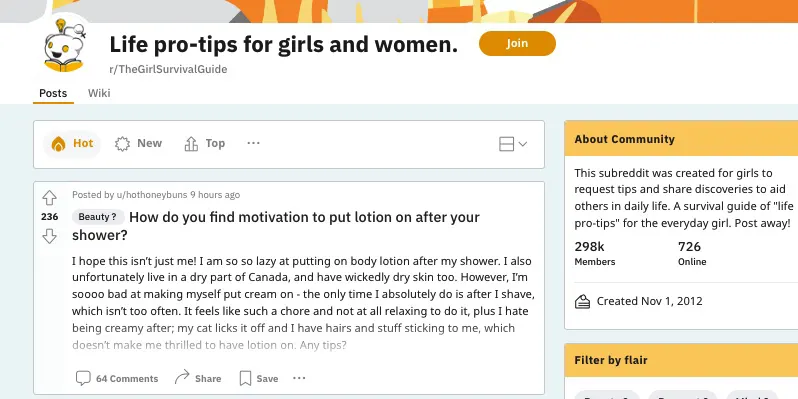Save post via bookmark icon
This screenshot has width=798, height=399.
[245, 378]
